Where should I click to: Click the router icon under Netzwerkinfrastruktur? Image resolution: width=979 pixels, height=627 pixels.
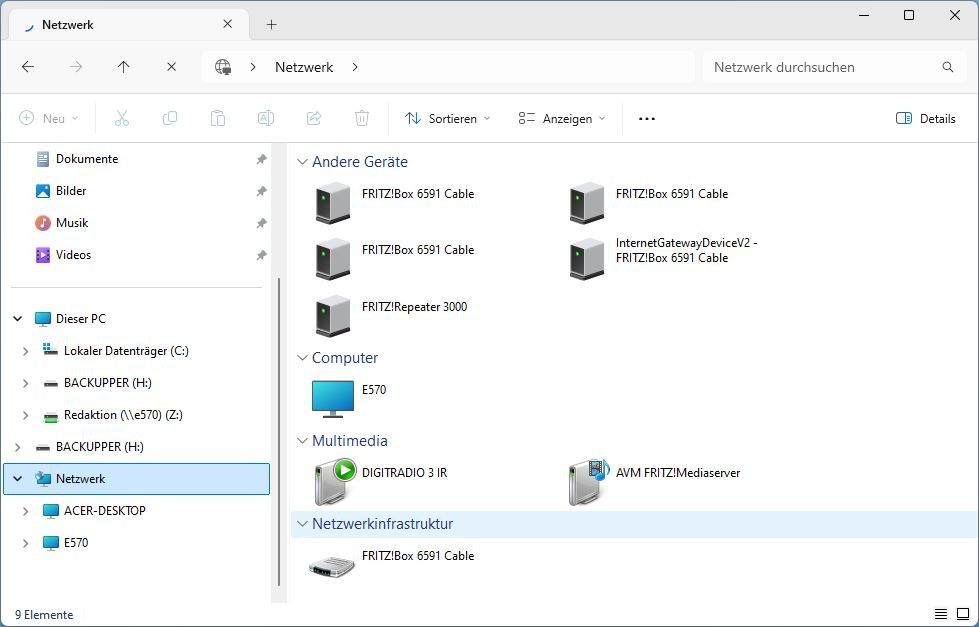(333, 565)
